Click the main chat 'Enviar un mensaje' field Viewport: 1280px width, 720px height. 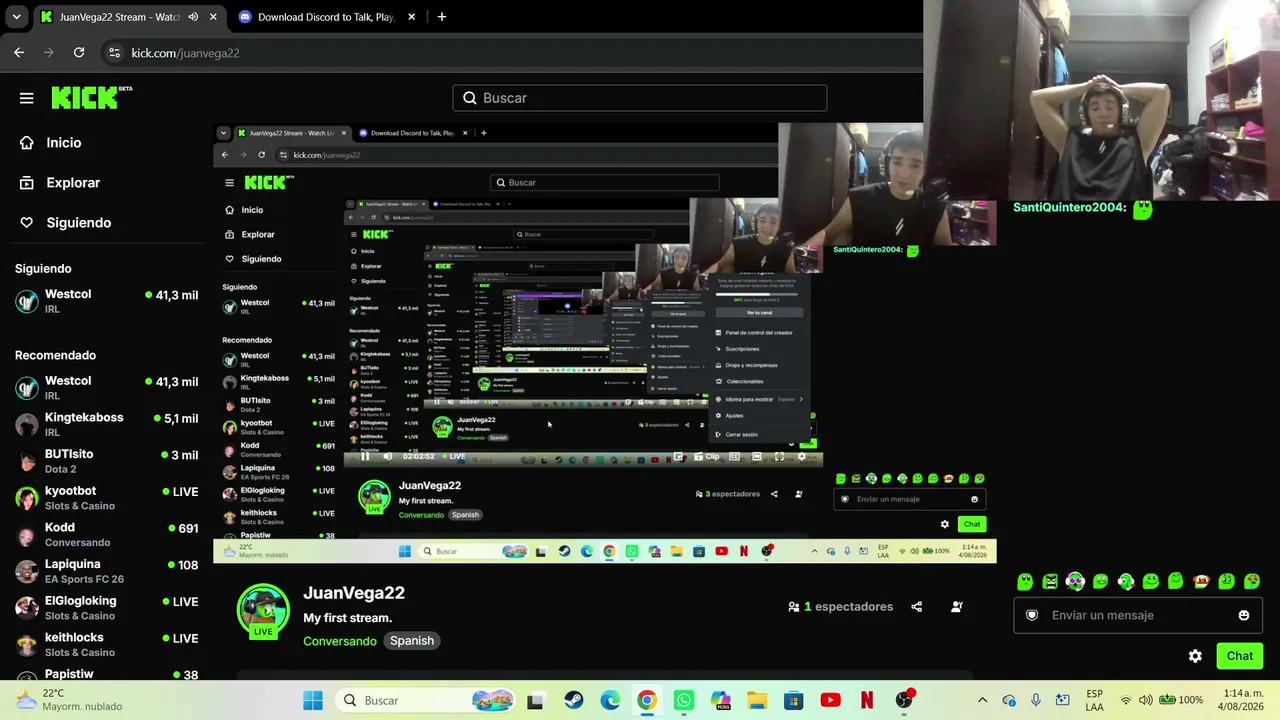[1137, 616]
